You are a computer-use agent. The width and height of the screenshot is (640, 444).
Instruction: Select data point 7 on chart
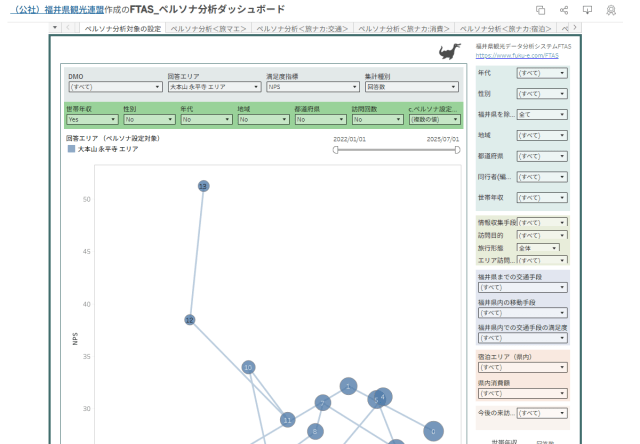322,403
